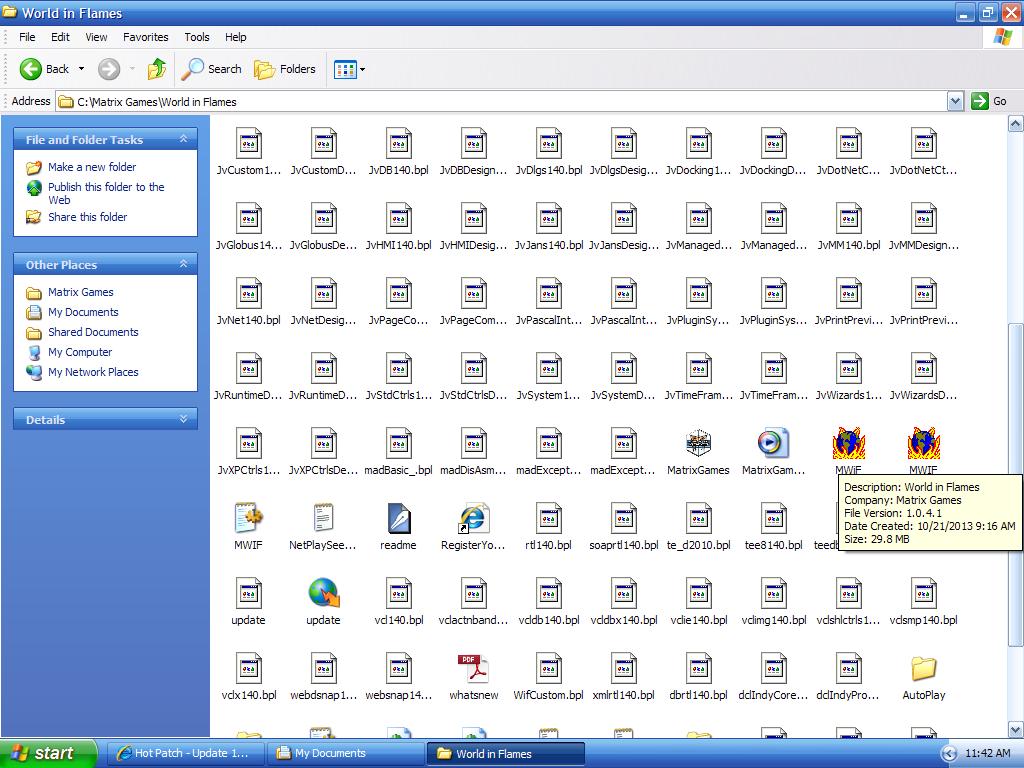Select the whatsnew PDF file icon
Screen dimensions: 1024x768
coord(473,668)
